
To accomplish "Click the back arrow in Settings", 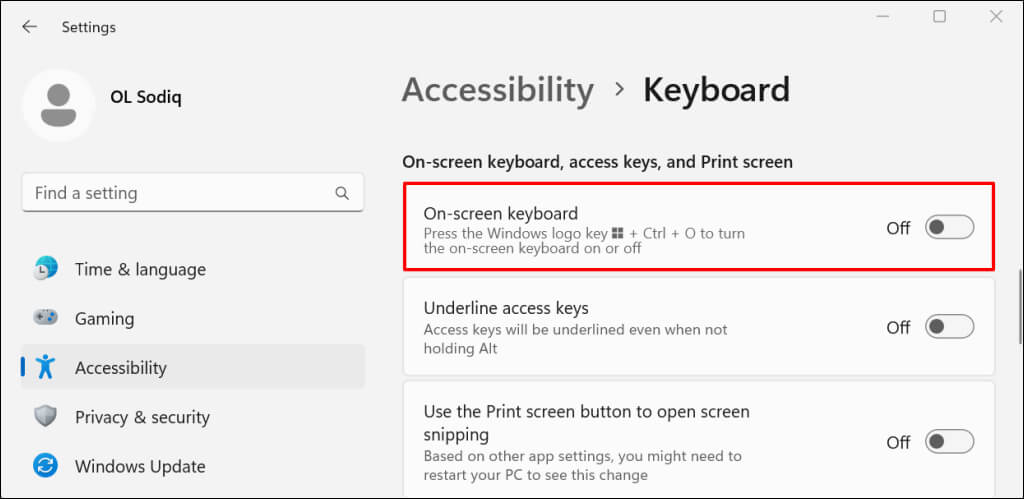I will (29, 27).
